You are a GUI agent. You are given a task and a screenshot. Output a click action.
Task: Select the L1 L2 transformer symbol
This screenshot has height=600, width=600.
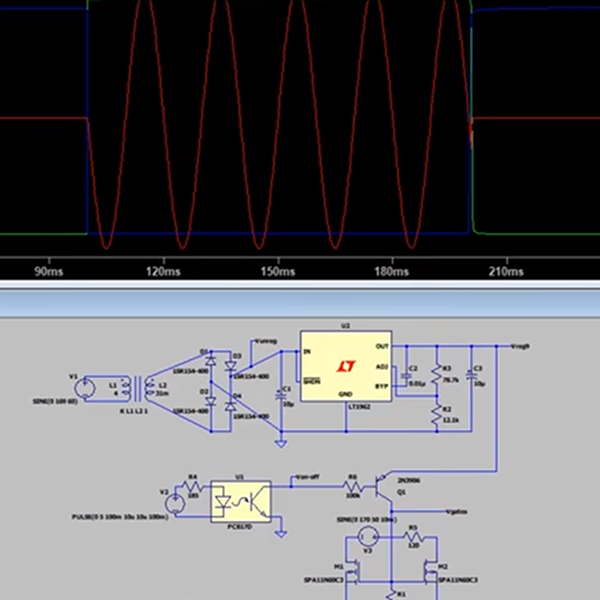tap(138, 387)
